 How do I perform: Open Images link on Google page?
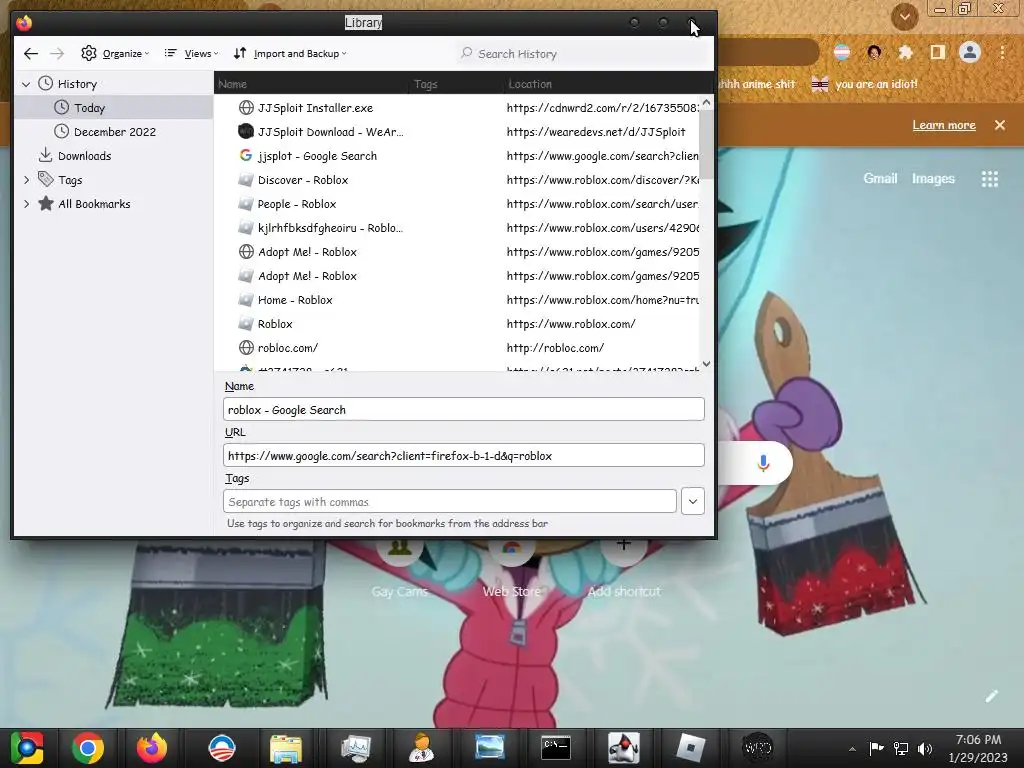coord(933,178)
